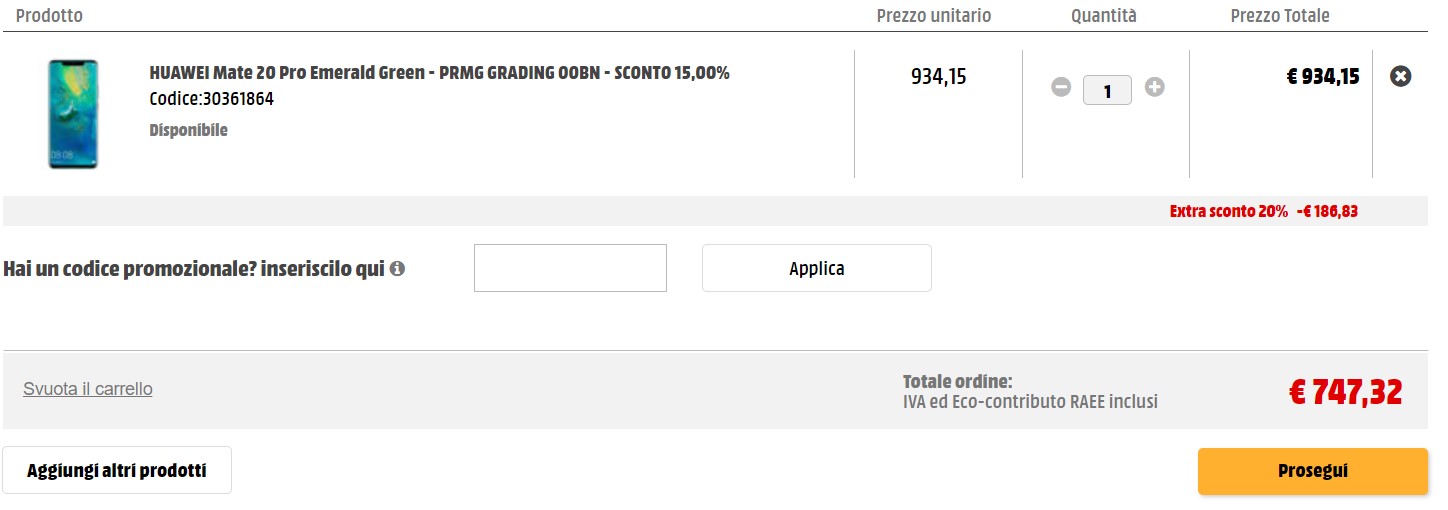The image size is (1448, 510).
Task: Click Aggiungi altri prodotti button
Action: point(117,470)
